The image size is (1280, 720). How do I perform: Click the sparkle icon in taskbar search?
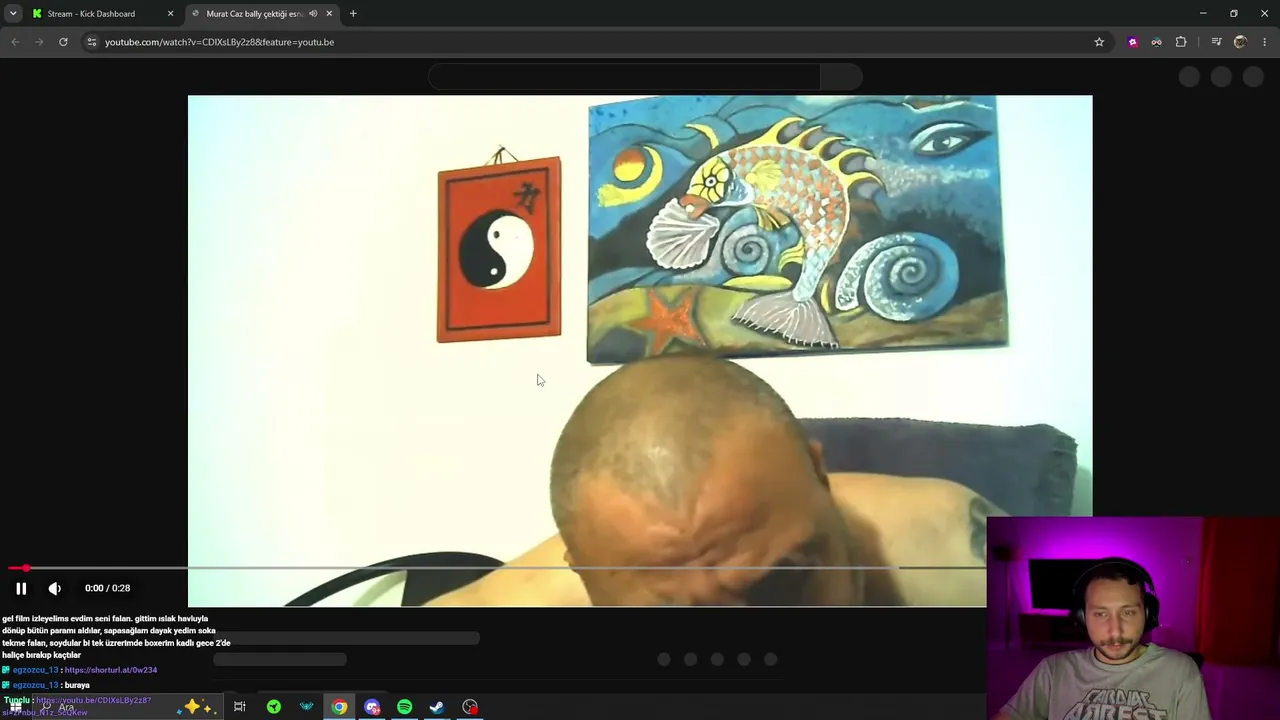click(195, 707)
